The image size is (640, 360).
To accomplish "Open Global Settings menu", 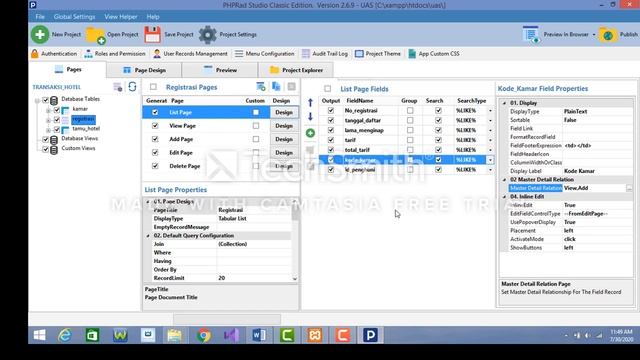I will click(x=74, y=17).
